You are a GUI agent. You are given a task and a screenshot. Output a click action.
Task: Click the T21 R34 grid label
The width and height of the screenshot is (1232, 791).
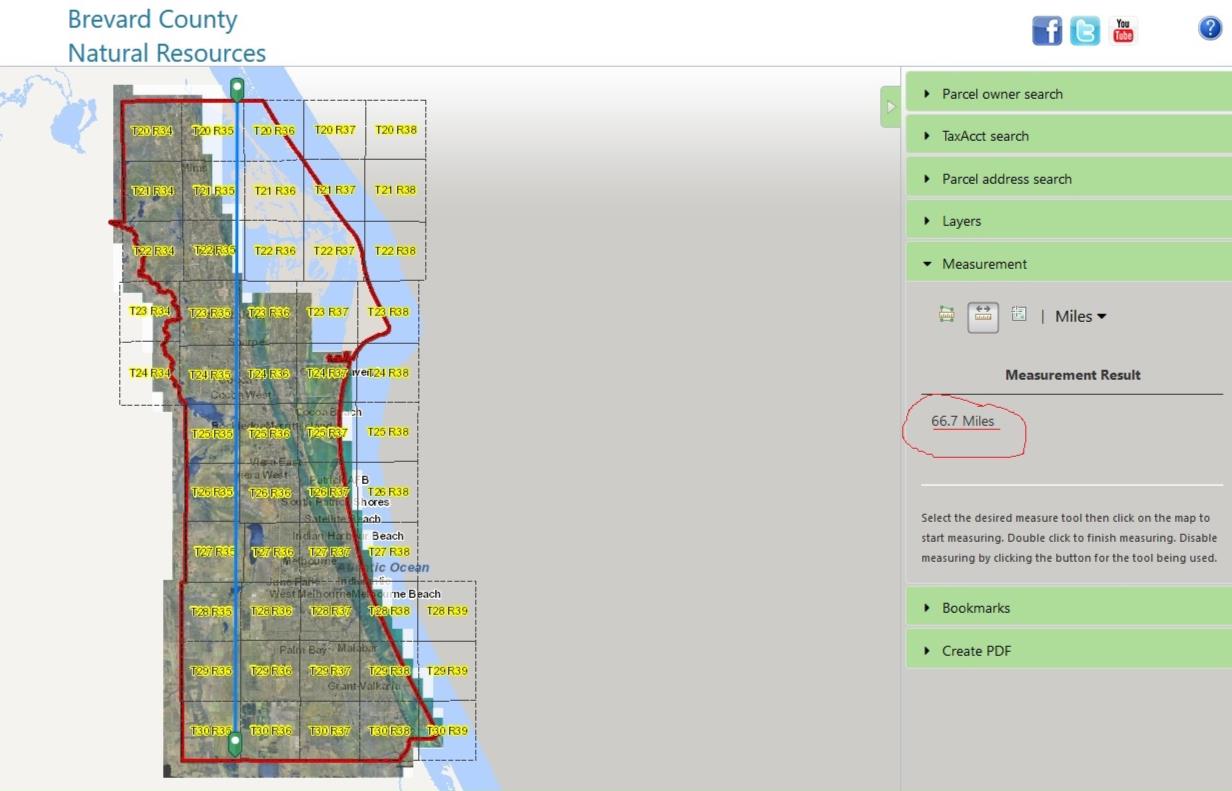point(152,191)
